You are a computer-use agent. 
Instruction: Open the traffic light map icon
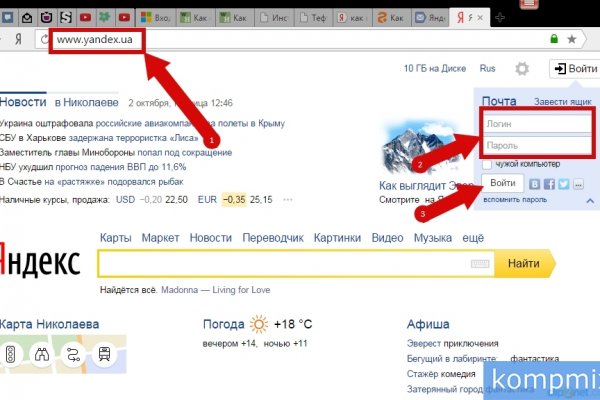12,354
